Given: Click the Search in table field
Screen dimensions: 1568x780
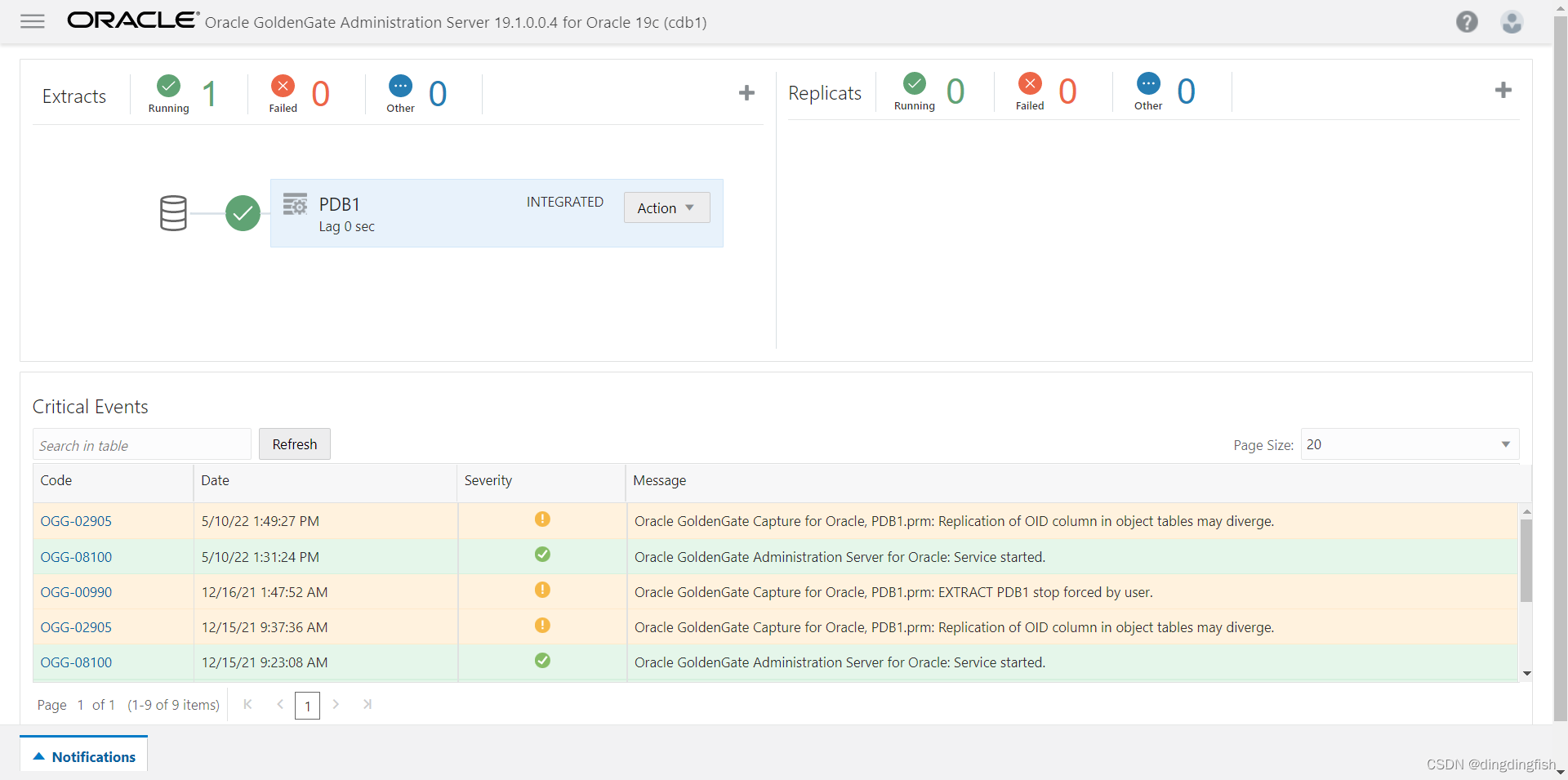Looking at the screenshot, I should click(142, 444).
